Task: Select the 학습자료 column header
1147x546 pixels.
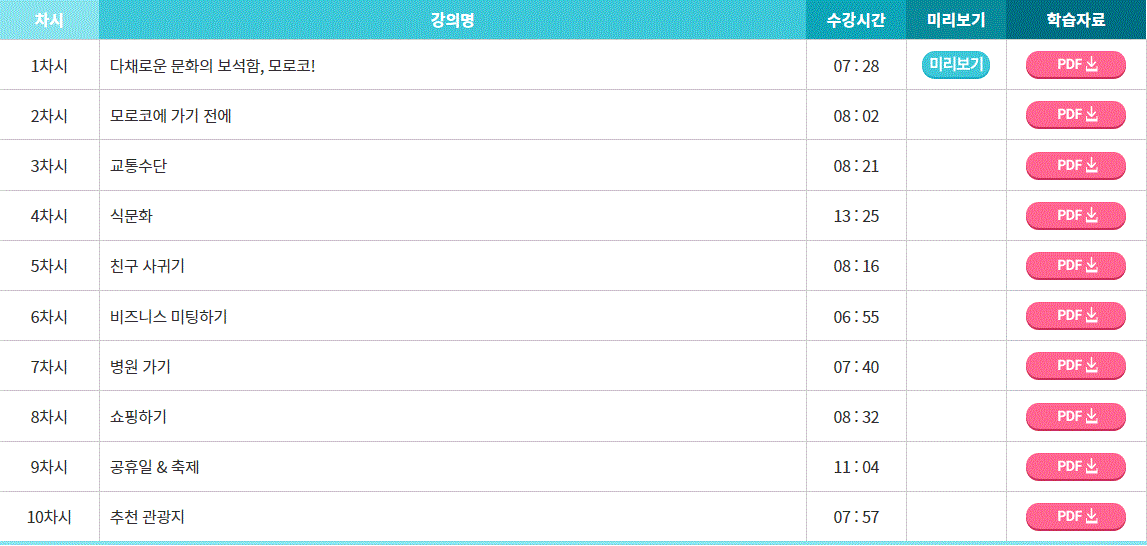Action: pyautogui.click(x=1076, y=20)
